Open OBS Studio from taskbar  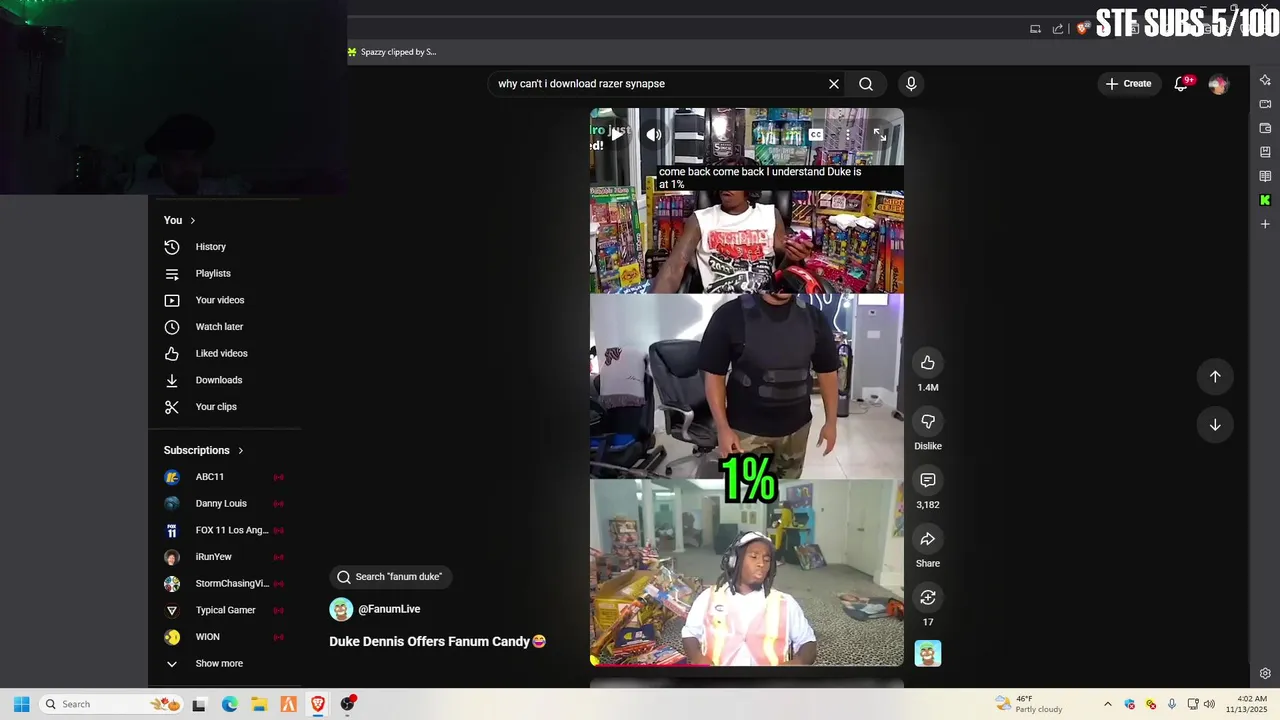point(348,705)
